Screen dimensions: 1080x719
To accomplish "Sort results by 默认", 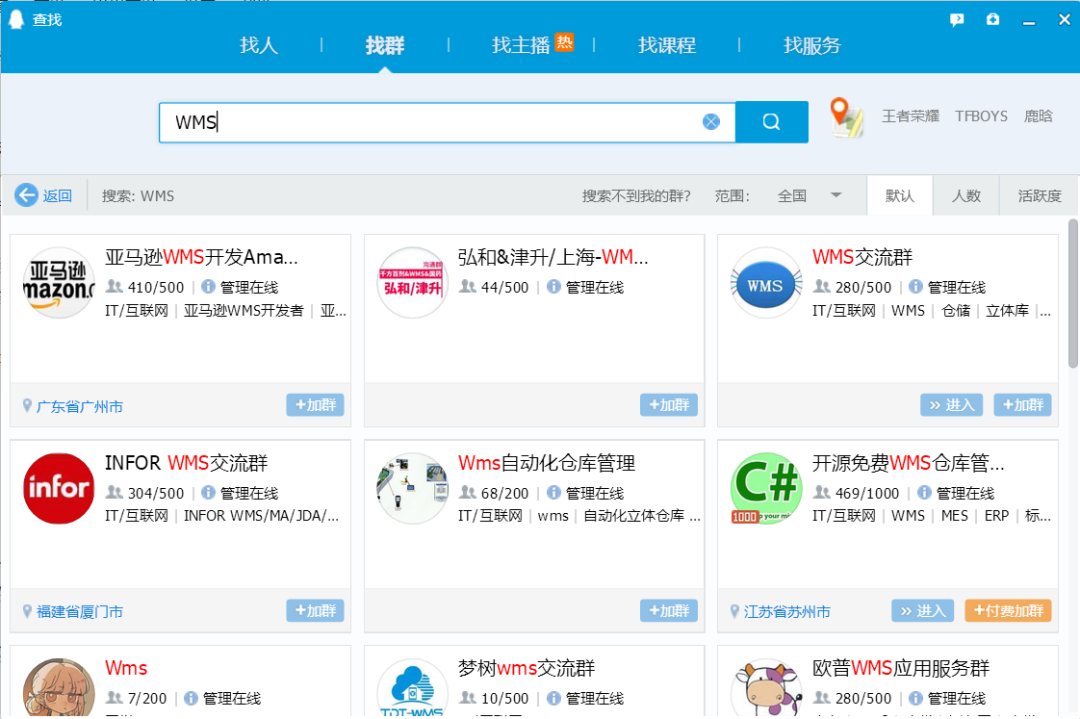I will [x=900, y=196].
